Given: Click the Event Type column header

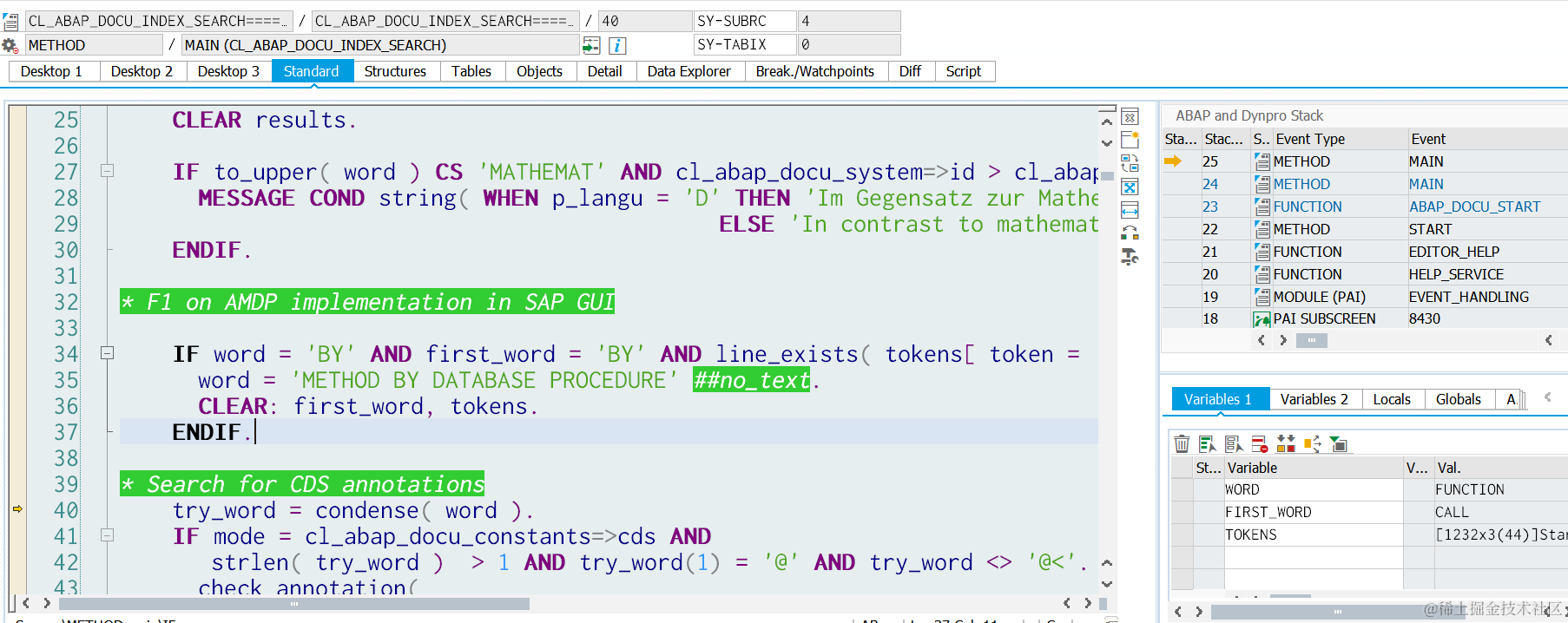Looking at the screenshot, I should pos(1340,139).
